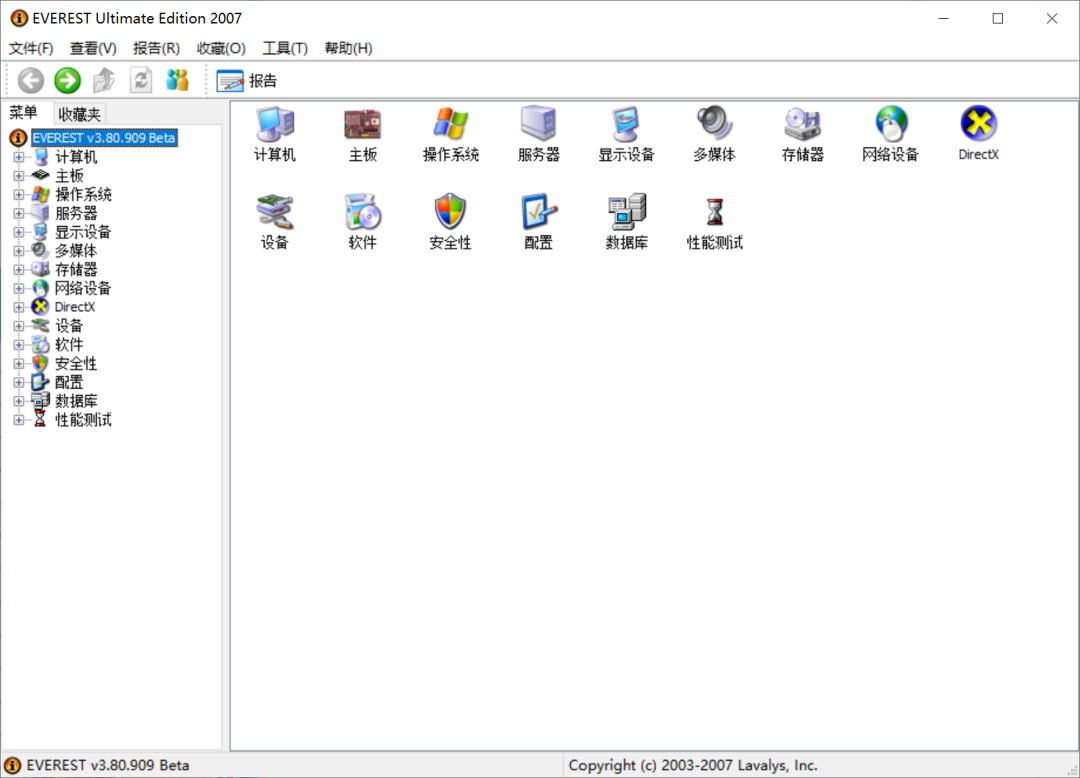Select 网络设备 in the tree
Image resolution: width=1080 pixels, height=778 pixels.
click(83, 288)
